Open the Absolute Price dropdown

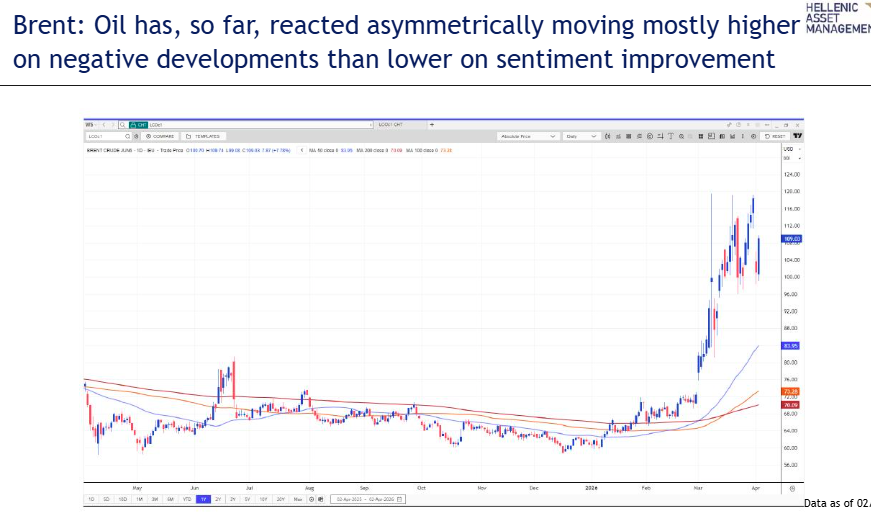(x=527, y=136)
